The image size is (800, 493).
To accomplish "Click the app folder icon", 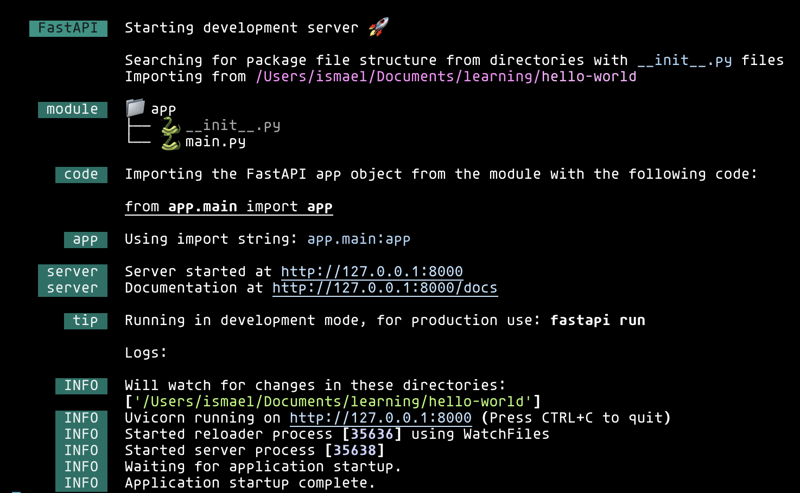I will pyautogui.click(x=135, y=108).
